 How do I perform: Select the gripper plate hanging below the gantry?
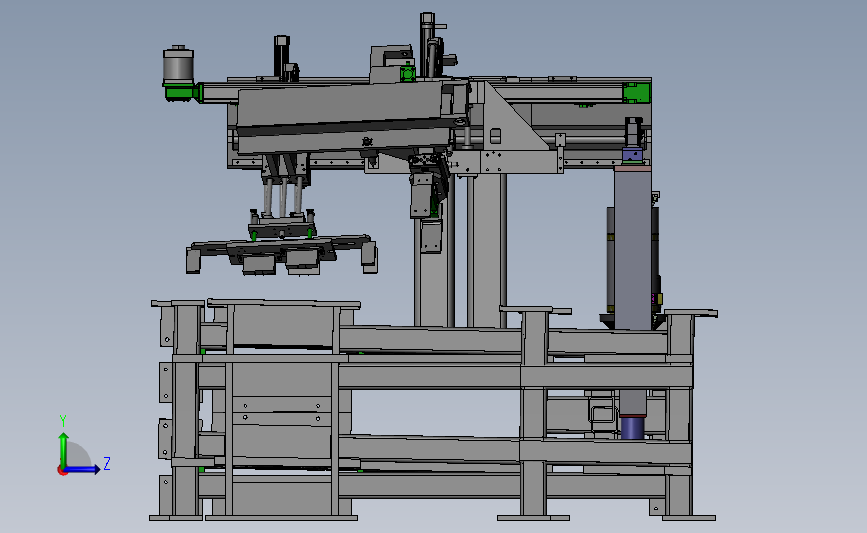coord(282,254)
